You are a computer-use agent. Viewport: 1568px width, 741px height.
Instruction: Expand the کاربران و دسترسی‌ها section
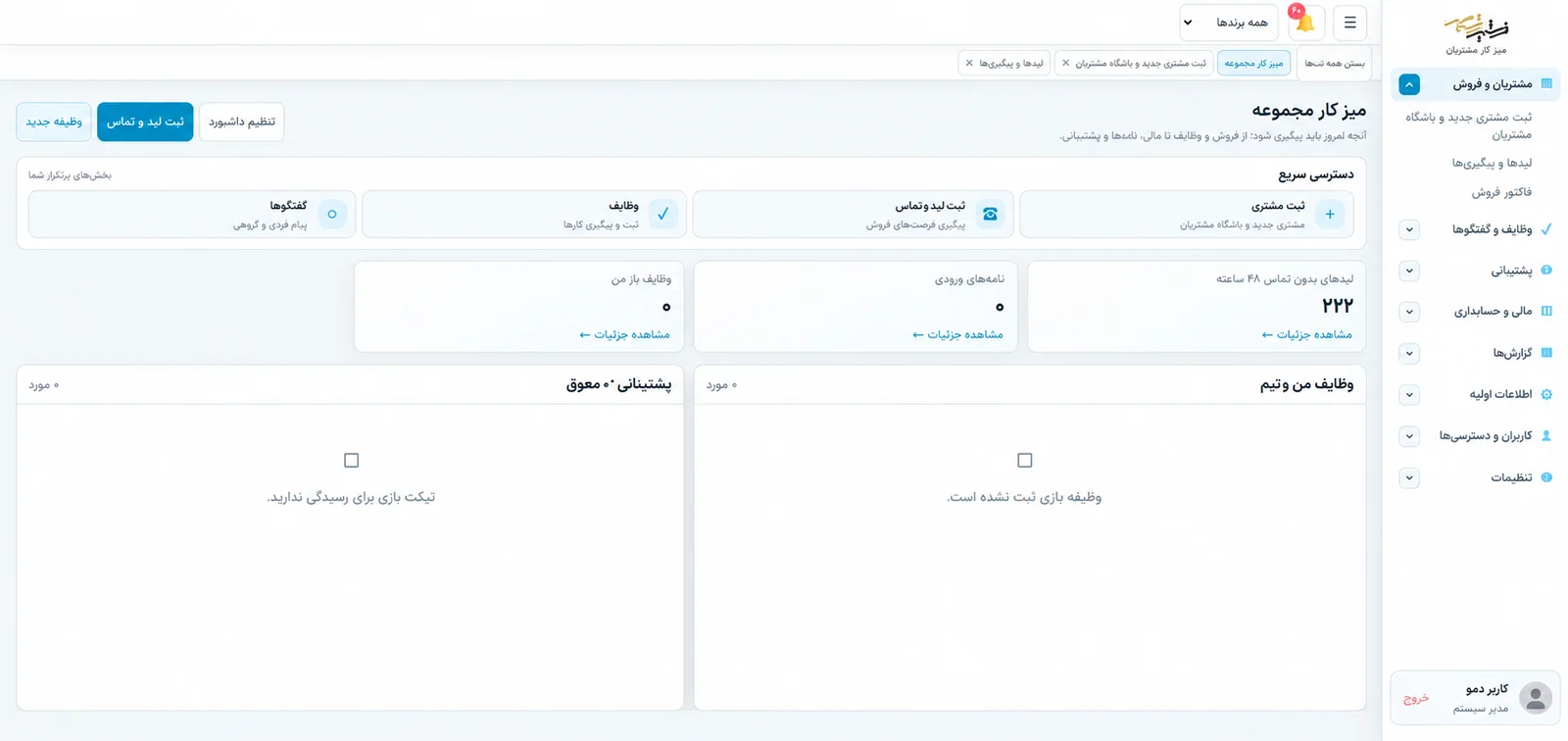tap(1409, 436)
